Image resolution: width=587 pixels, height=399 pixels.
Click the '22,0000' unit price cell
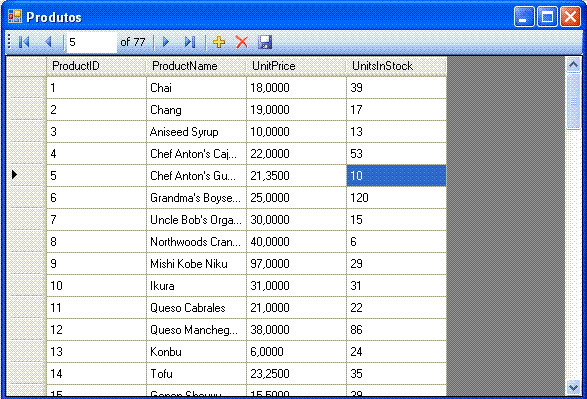[x=296, y=153]
